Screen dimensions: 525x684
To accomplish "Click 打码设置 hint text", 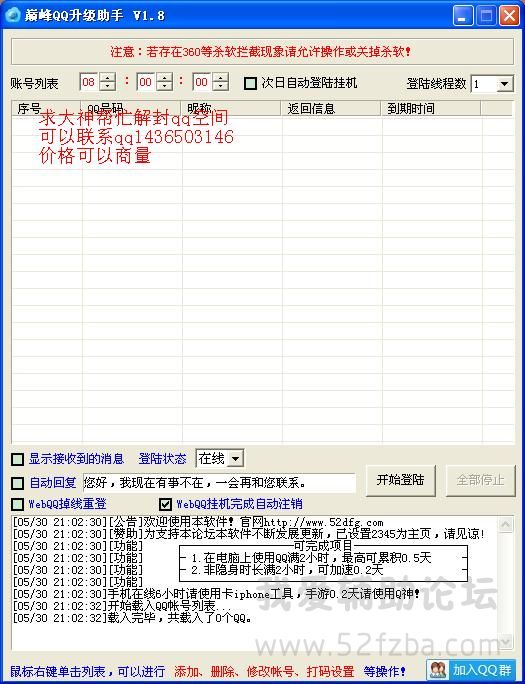I will [330, 671].
